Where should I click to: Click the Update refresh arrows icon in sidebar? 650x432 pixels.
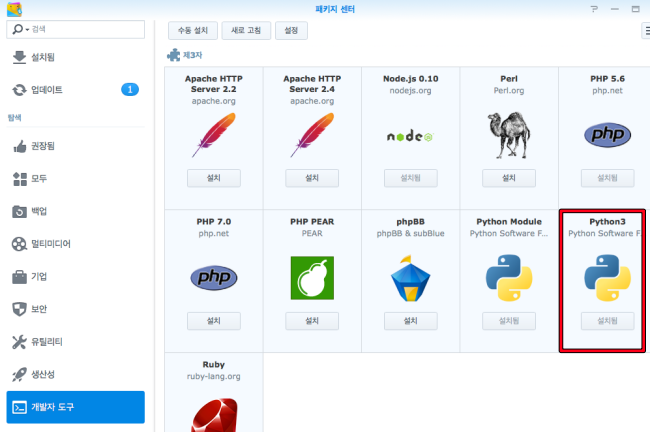[19, 90]
